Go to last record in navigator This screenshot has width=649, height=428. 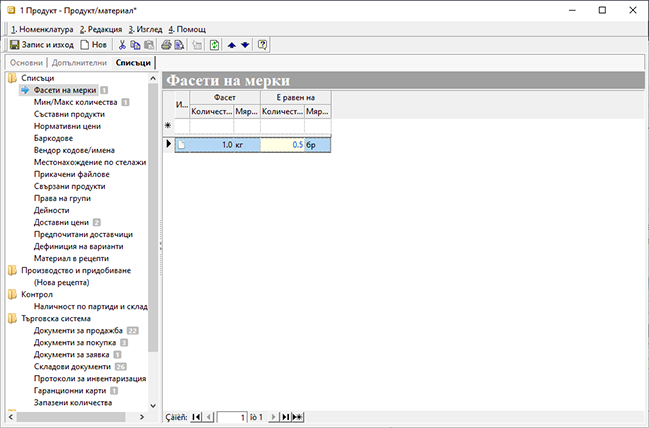[x=285, y=417]
